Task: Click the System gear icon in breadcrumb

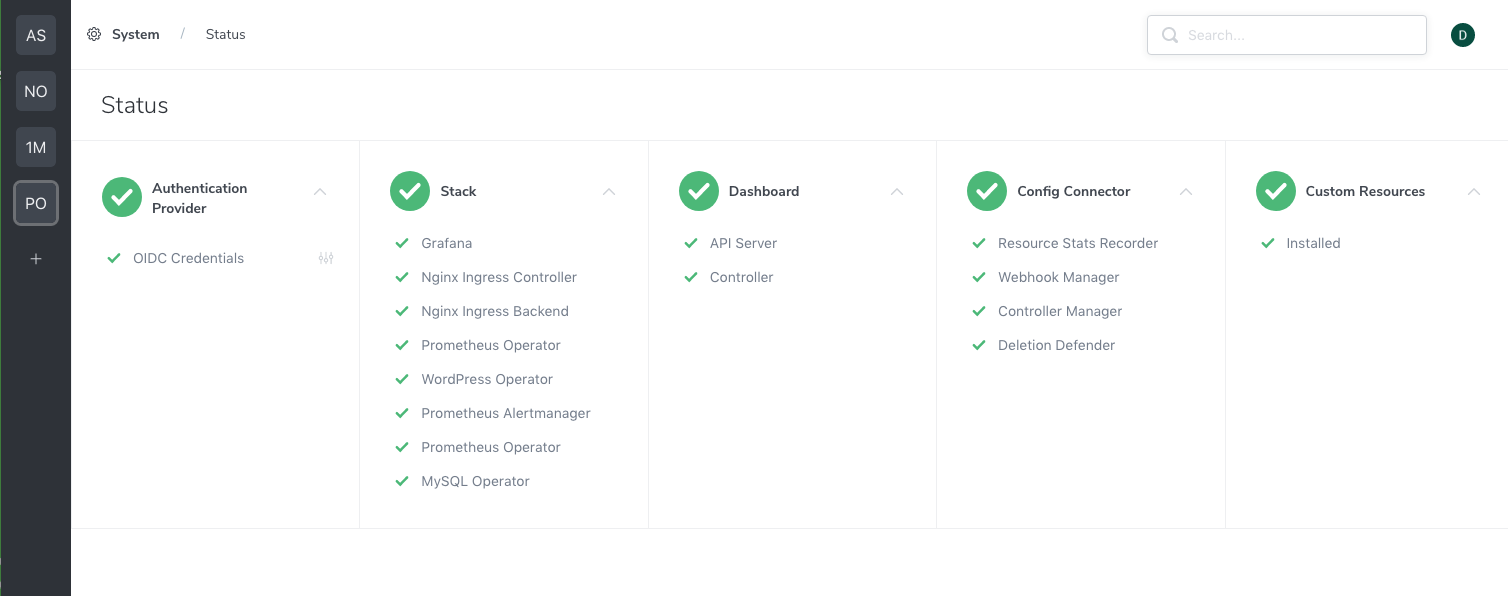Action: pos(94,34)
